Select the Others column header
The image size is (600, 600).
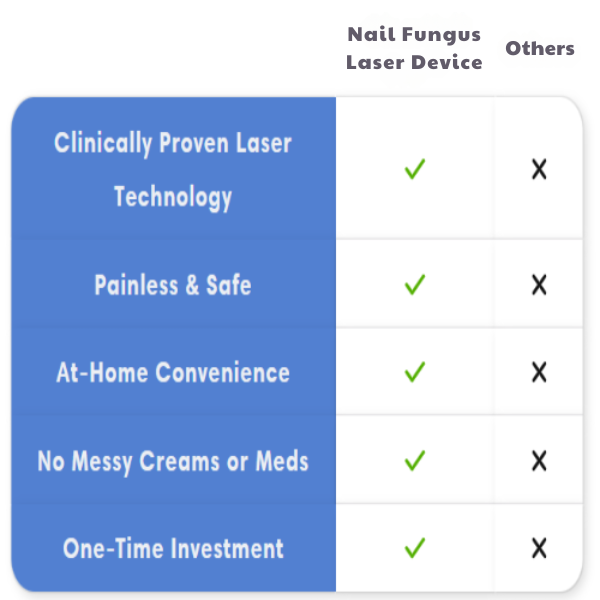540,48
